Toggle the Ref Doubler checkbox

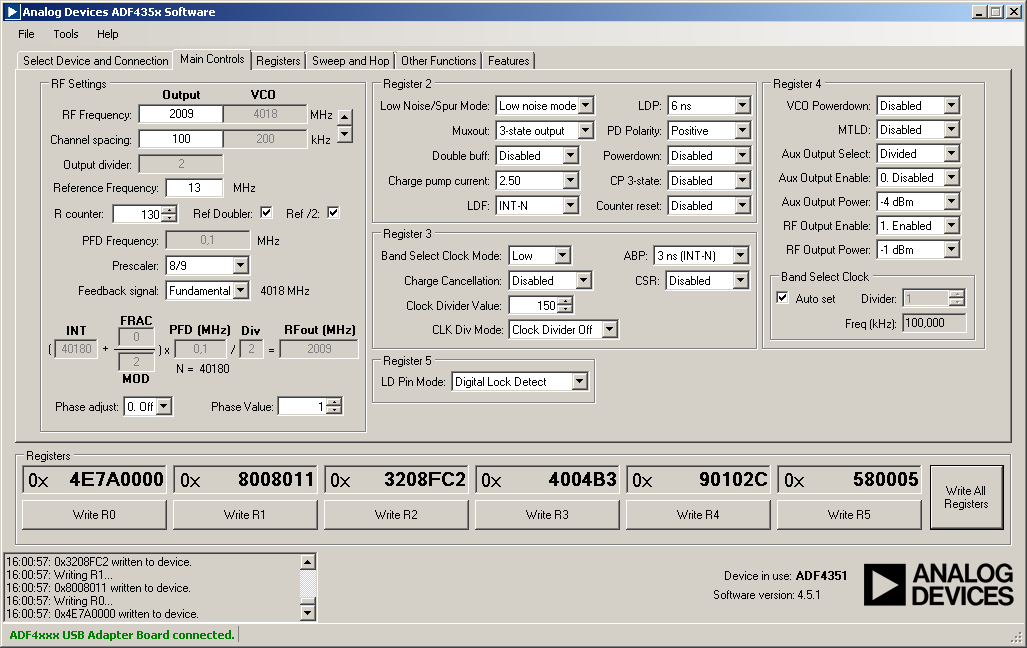266,212
